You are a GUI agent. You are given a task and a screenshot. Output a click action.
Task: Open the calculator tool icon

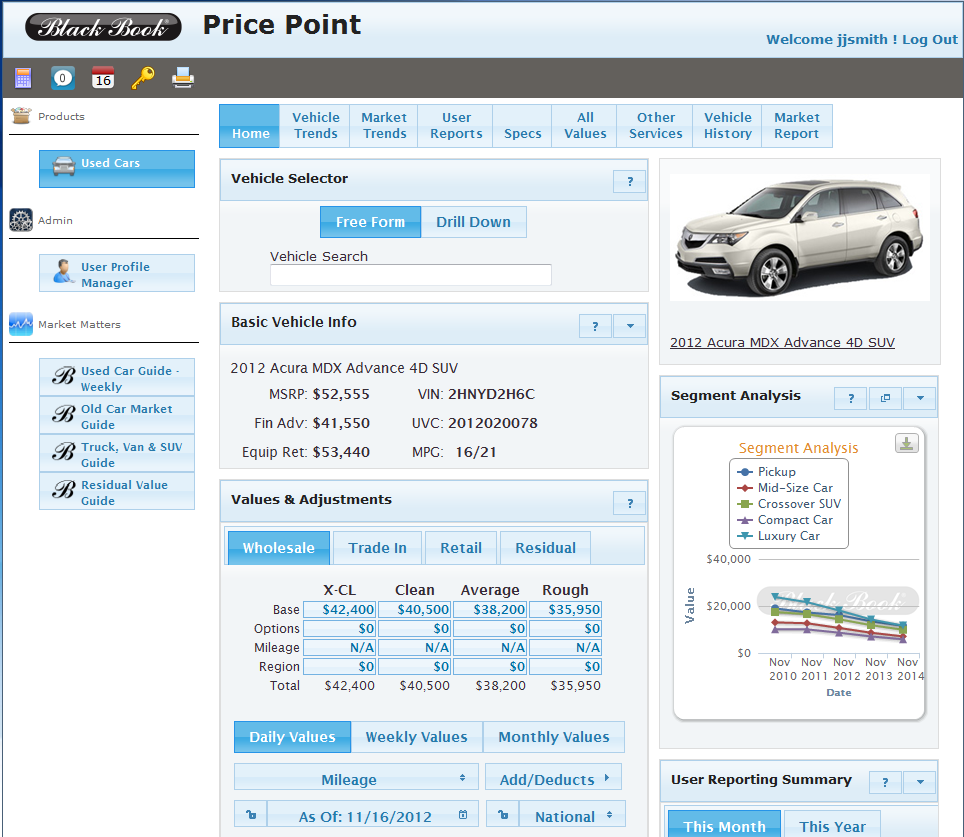click(x=23, y=78)
